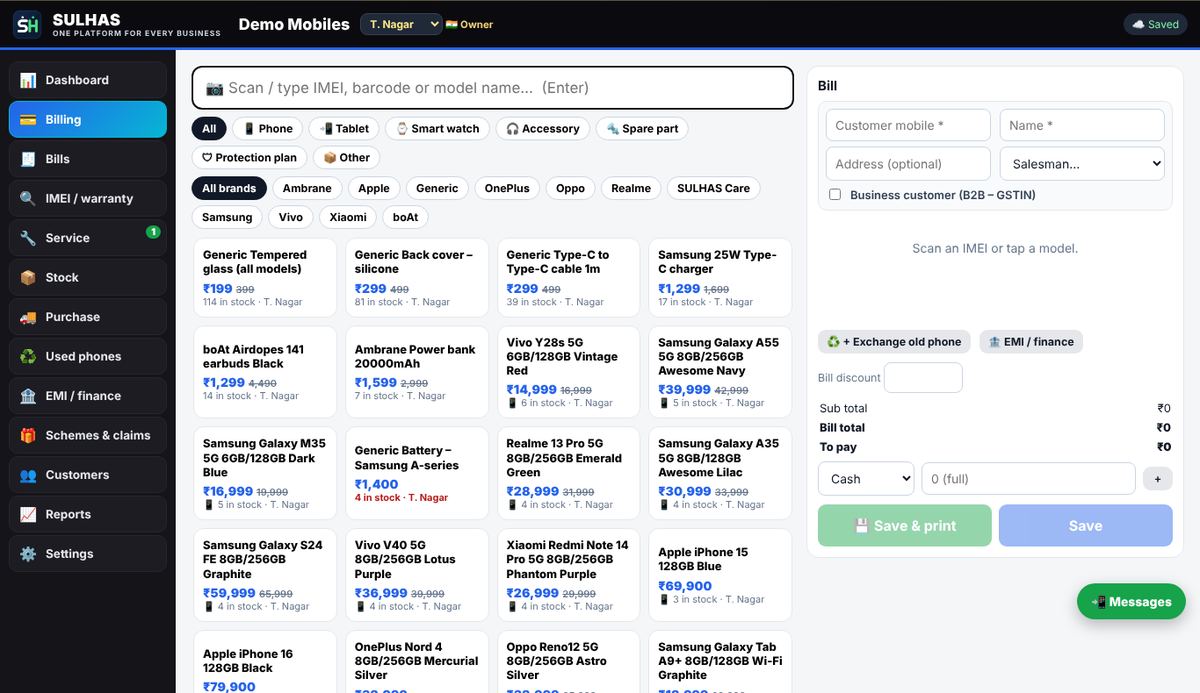Show only SULHAS Care brand items

point(713,188)
